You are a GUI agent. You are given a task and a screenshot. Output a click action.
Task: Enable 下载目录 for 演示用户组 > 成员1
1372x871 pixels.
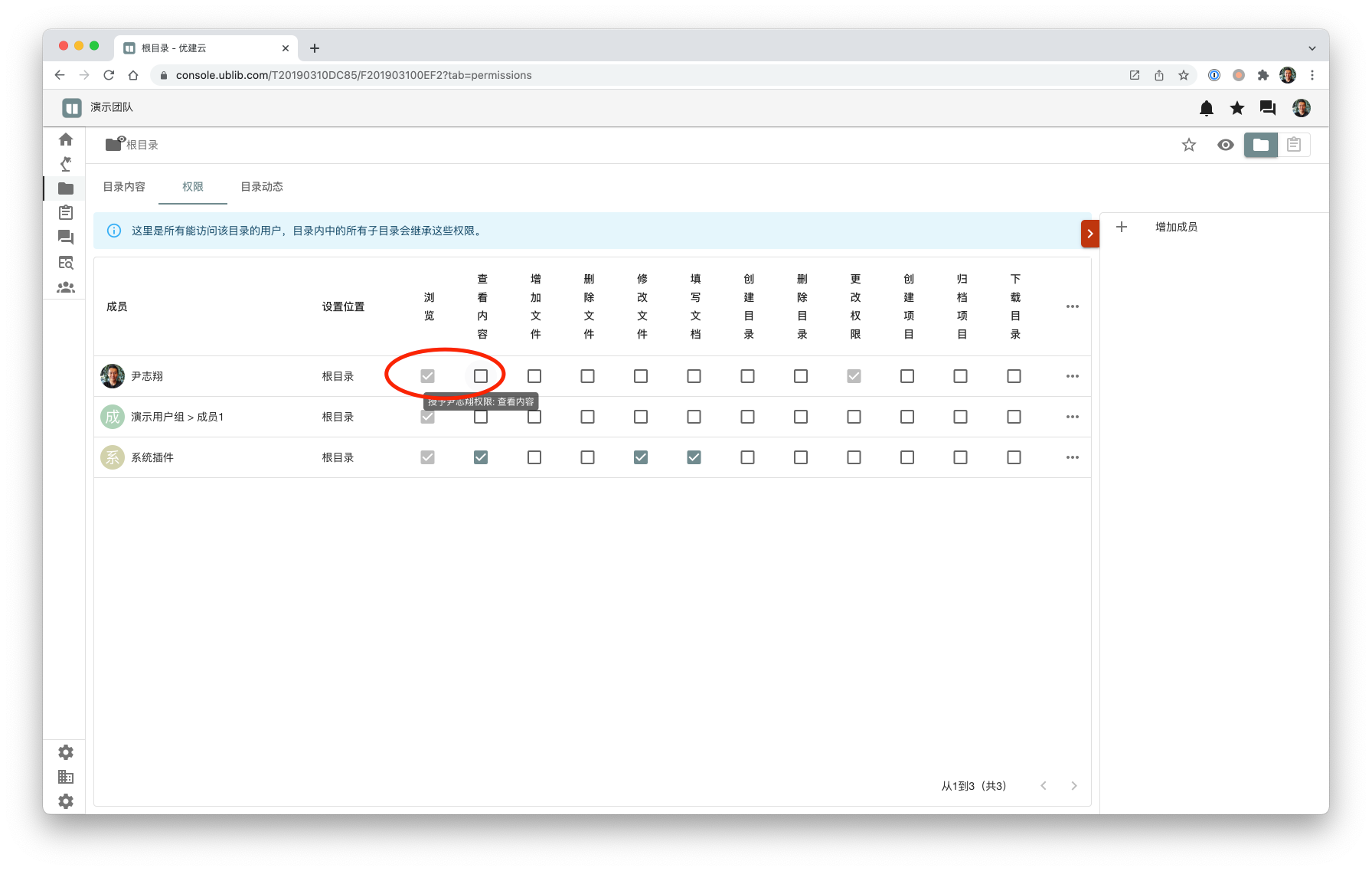pos(1014,417)
